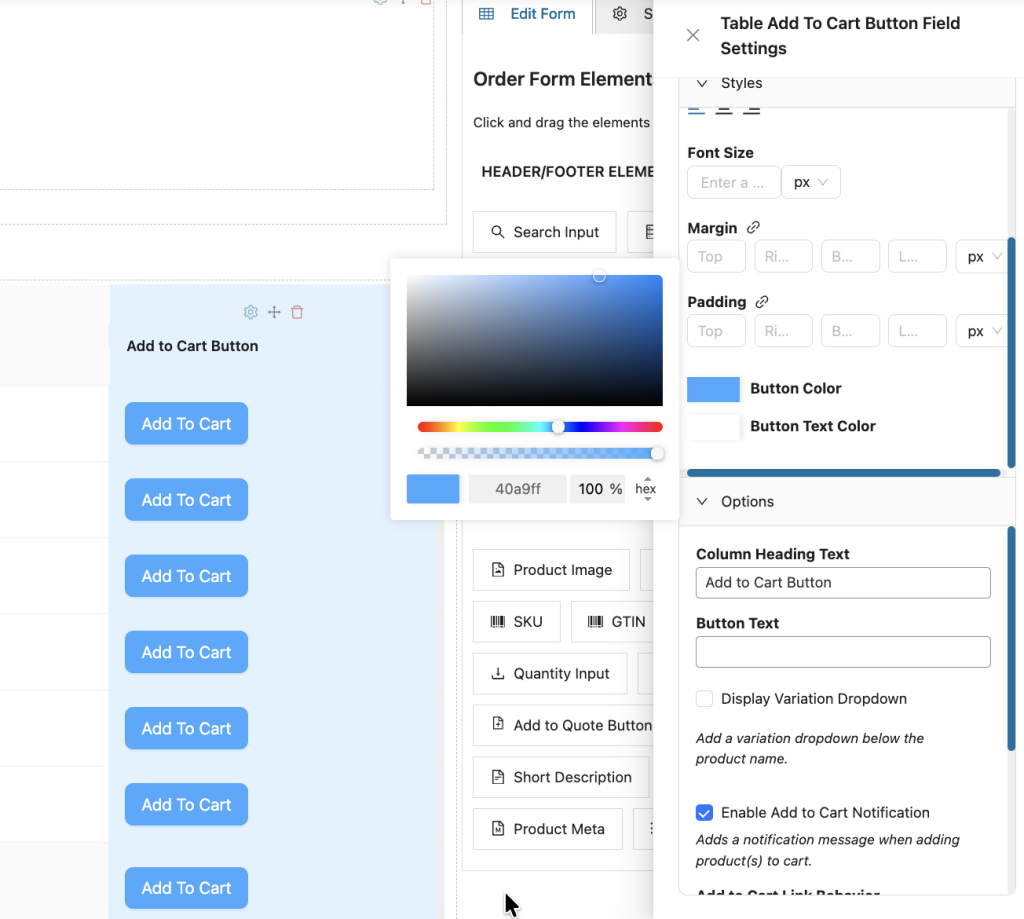Screen dimensions: 1024x919
Task: Select right text alignment icon
Action: 751,111
